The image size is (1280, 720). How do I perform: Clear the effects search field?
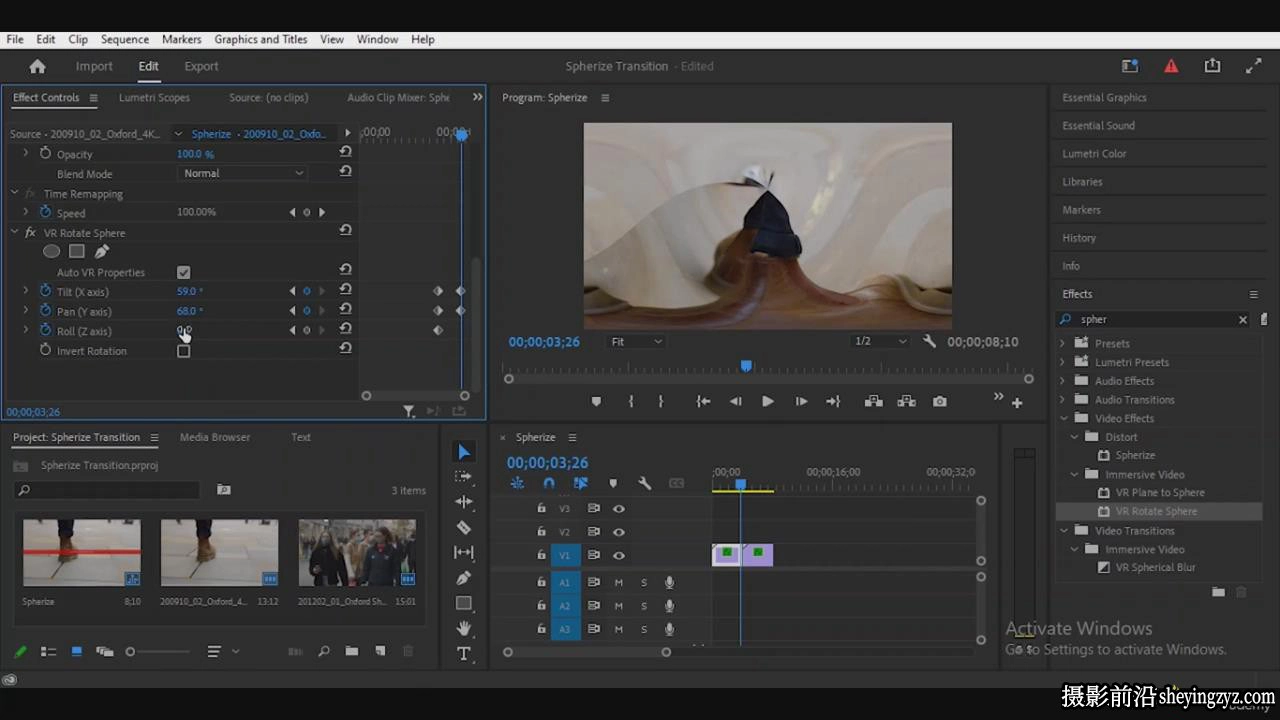1243,320
